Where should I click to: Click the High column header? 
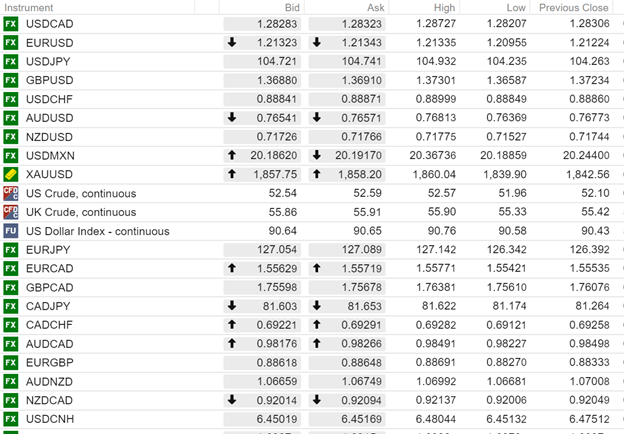(x=444, y=7)
